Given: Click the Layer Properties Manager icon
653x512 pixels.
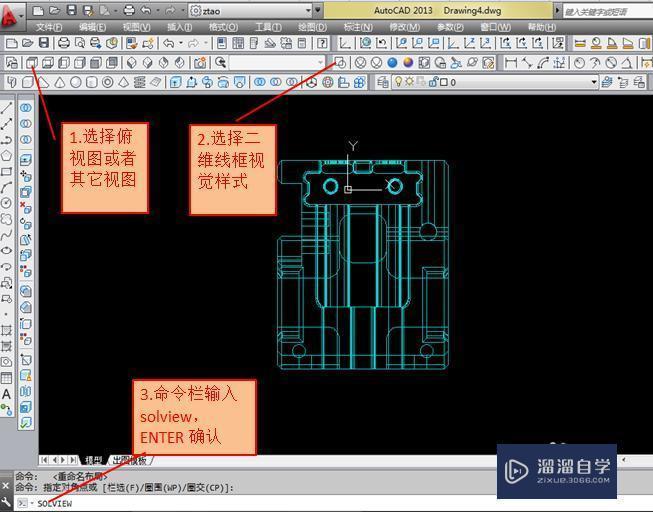Looking at the screenshot, I should pos(382,82).
